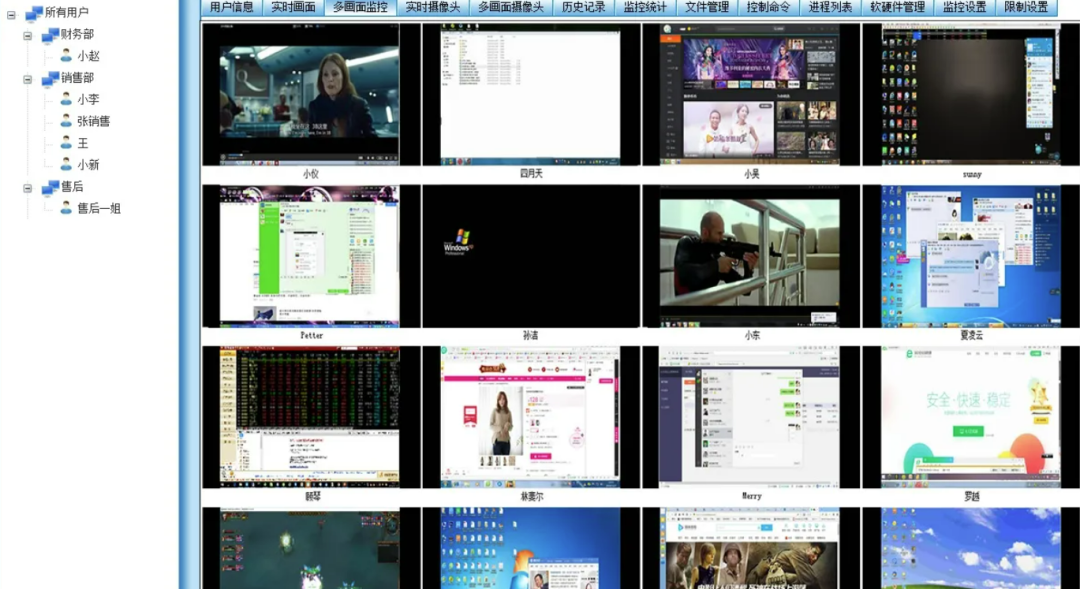This screenshot has width=1080, height=589.
Task: Click the Petter name label
Action: click(311, 335)
